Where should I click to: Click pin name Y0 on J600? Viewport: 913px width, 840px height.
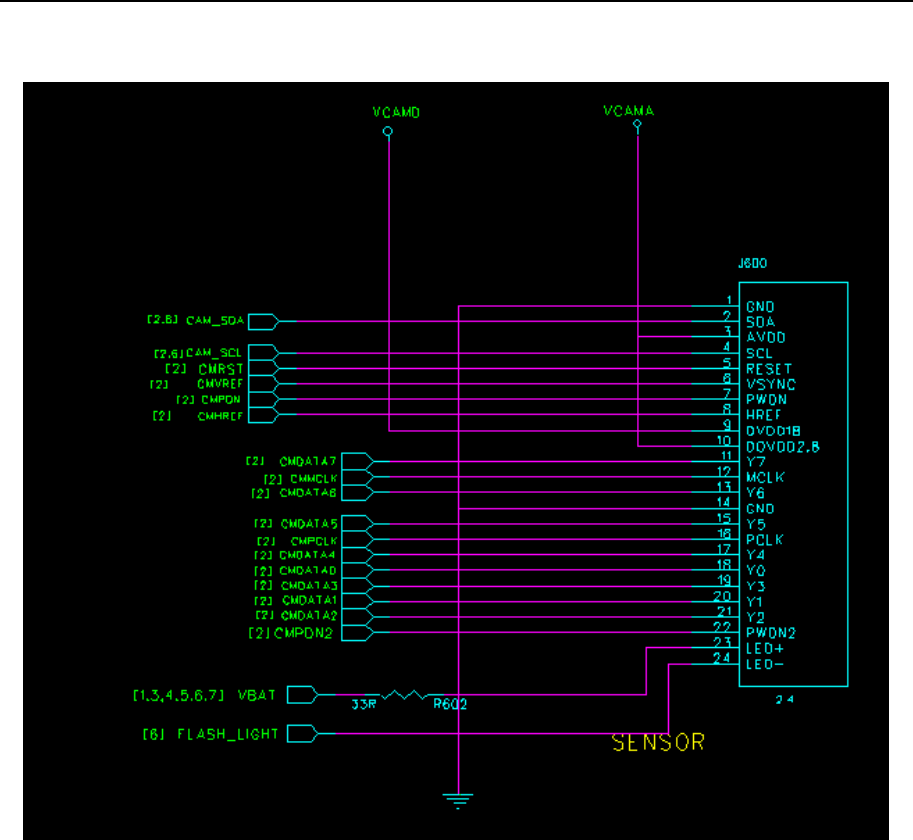point(756,570)
